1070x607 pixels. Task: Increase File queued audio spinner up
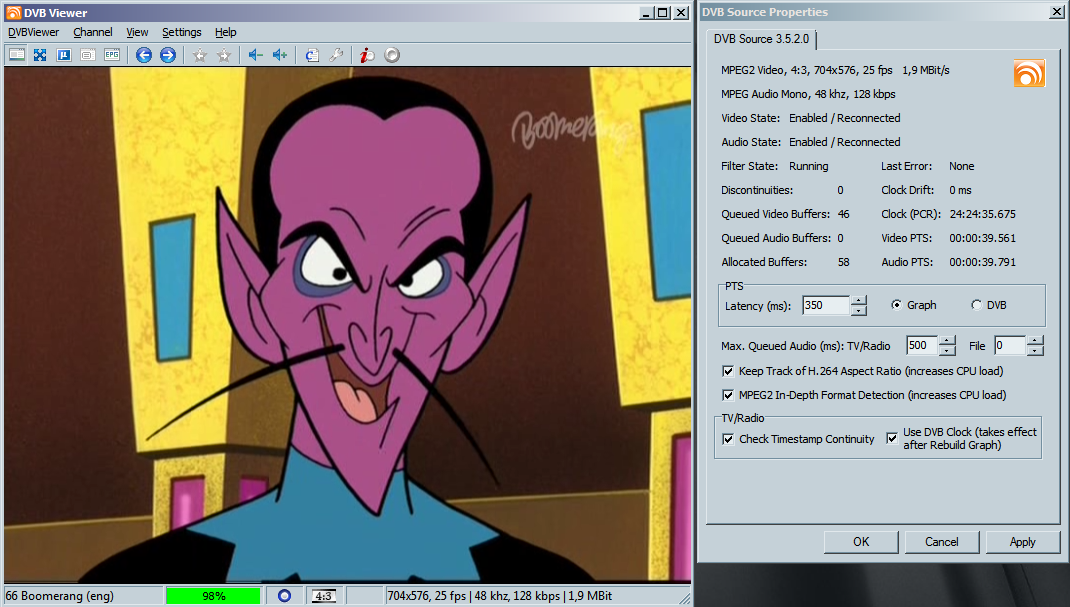[x=1035, y=340]
